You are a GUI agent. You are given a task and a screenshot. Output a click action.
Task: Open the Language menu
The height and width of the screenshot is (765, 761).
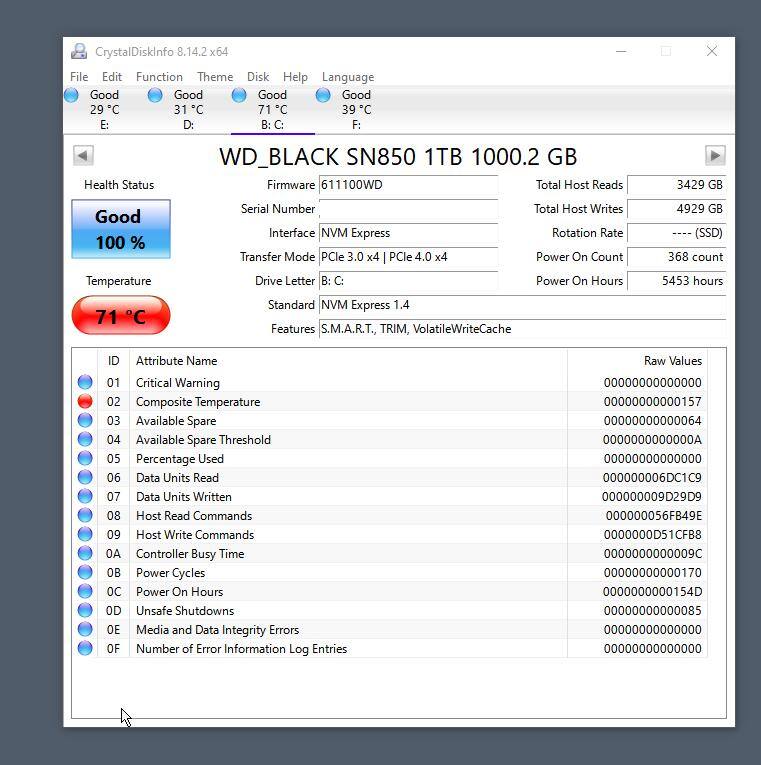tap(348, 77)
